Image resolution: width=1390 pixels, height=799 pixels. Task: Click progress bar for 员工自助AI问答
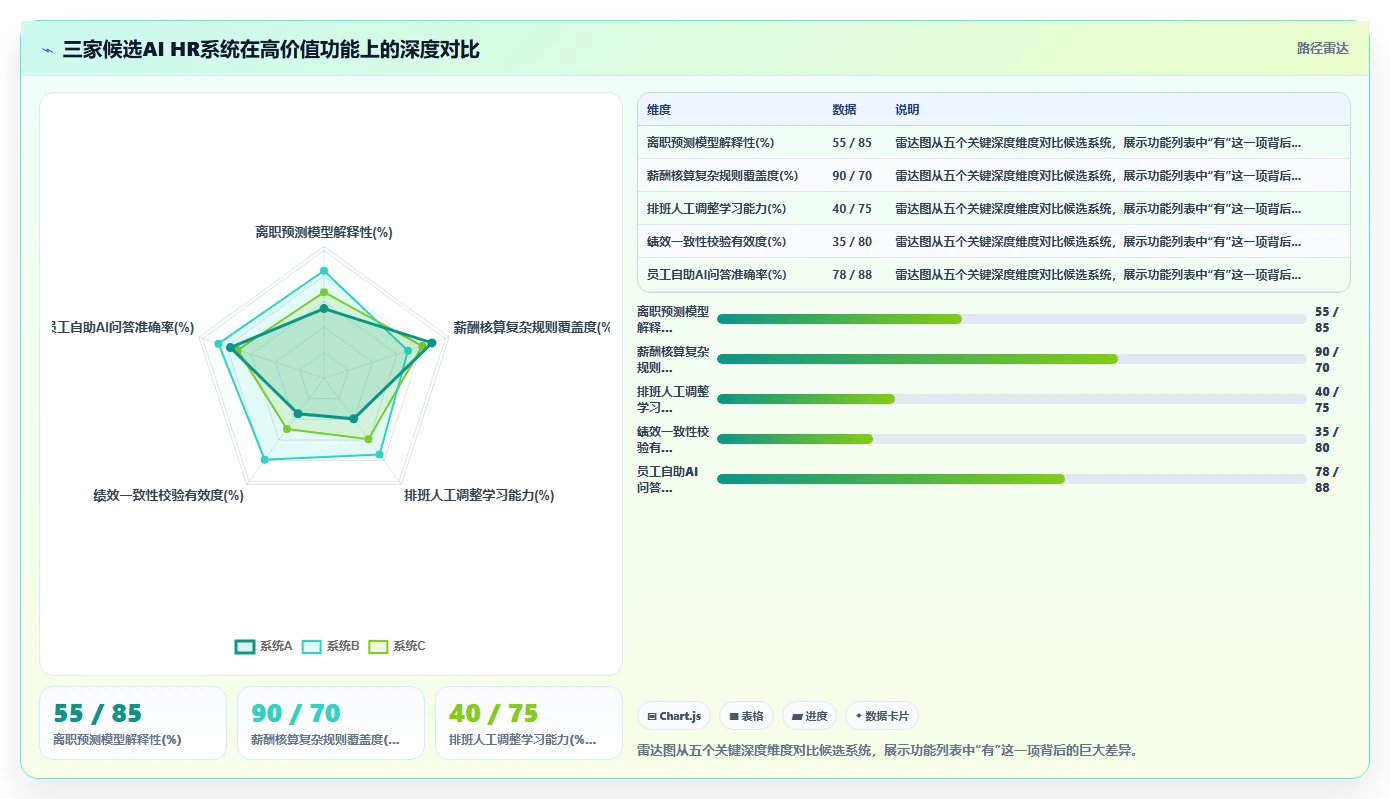[1012, 479]
